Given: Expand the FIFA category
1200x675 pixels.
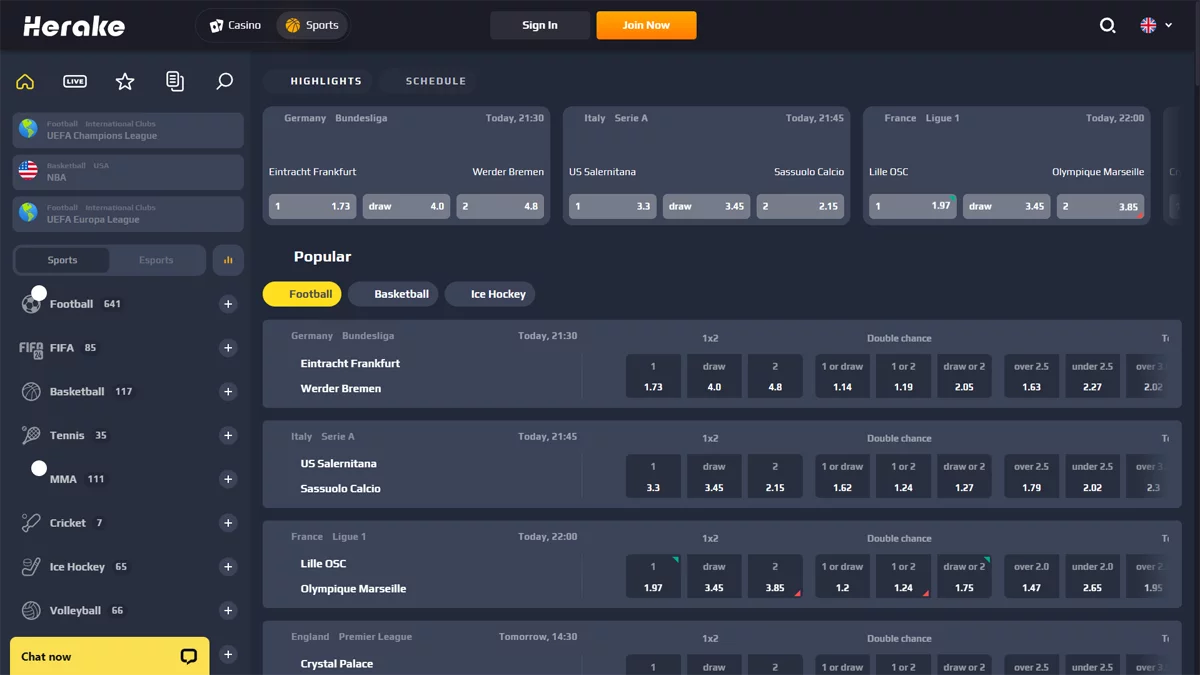Looking at the screenshot, I should [228, 348].
